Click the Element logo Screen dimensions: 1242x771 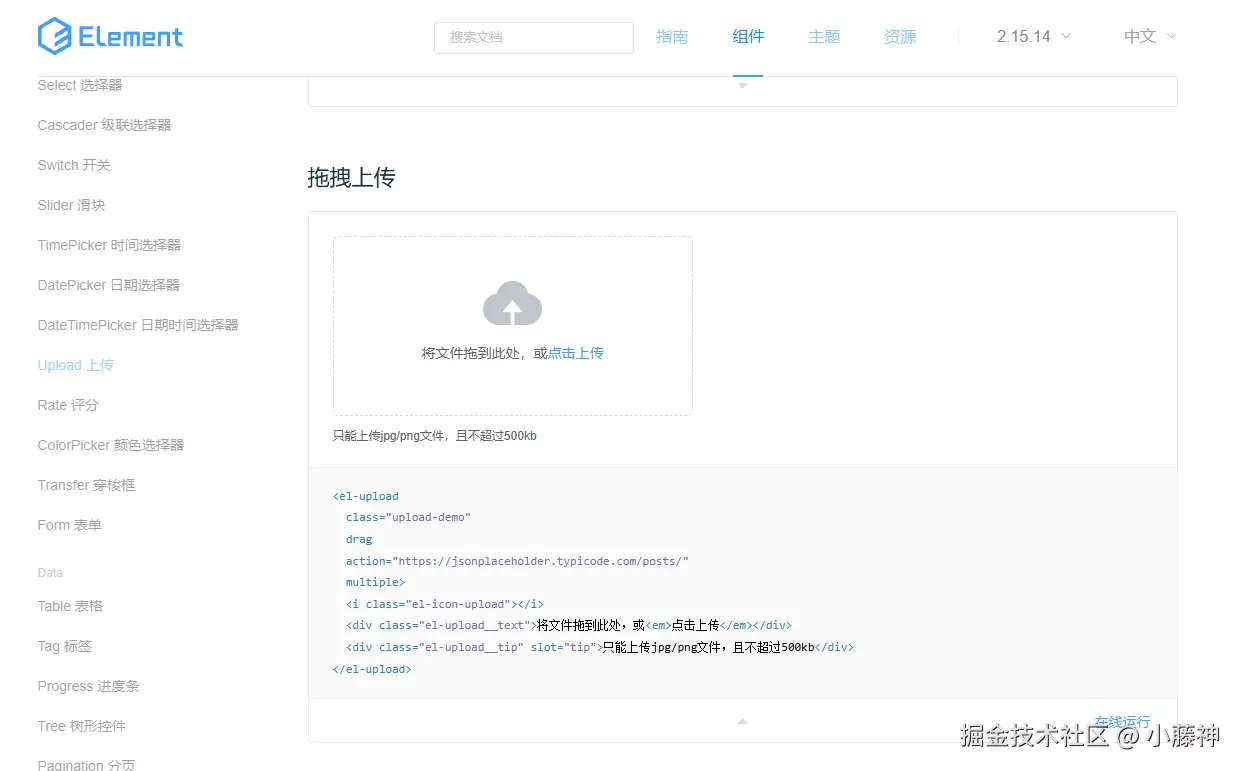coord(110,37)
